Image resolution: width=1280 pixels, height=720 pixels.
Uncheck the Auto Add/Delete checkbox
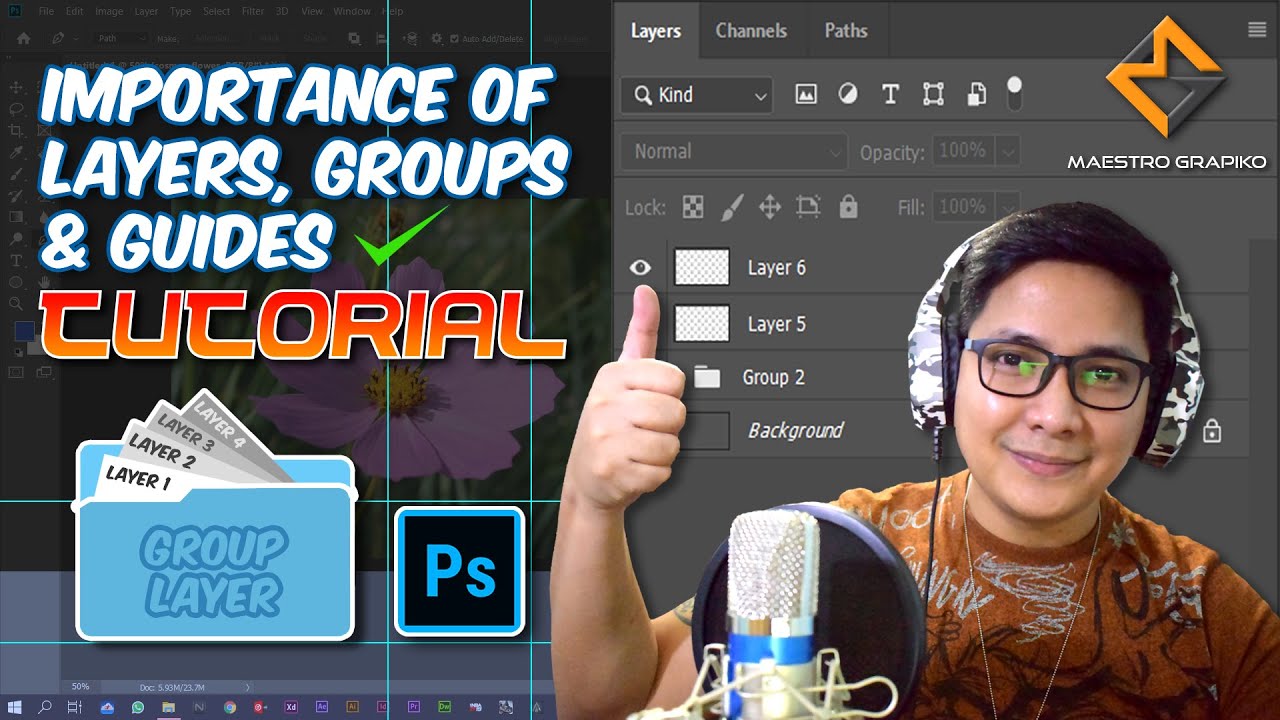(455, 39)
